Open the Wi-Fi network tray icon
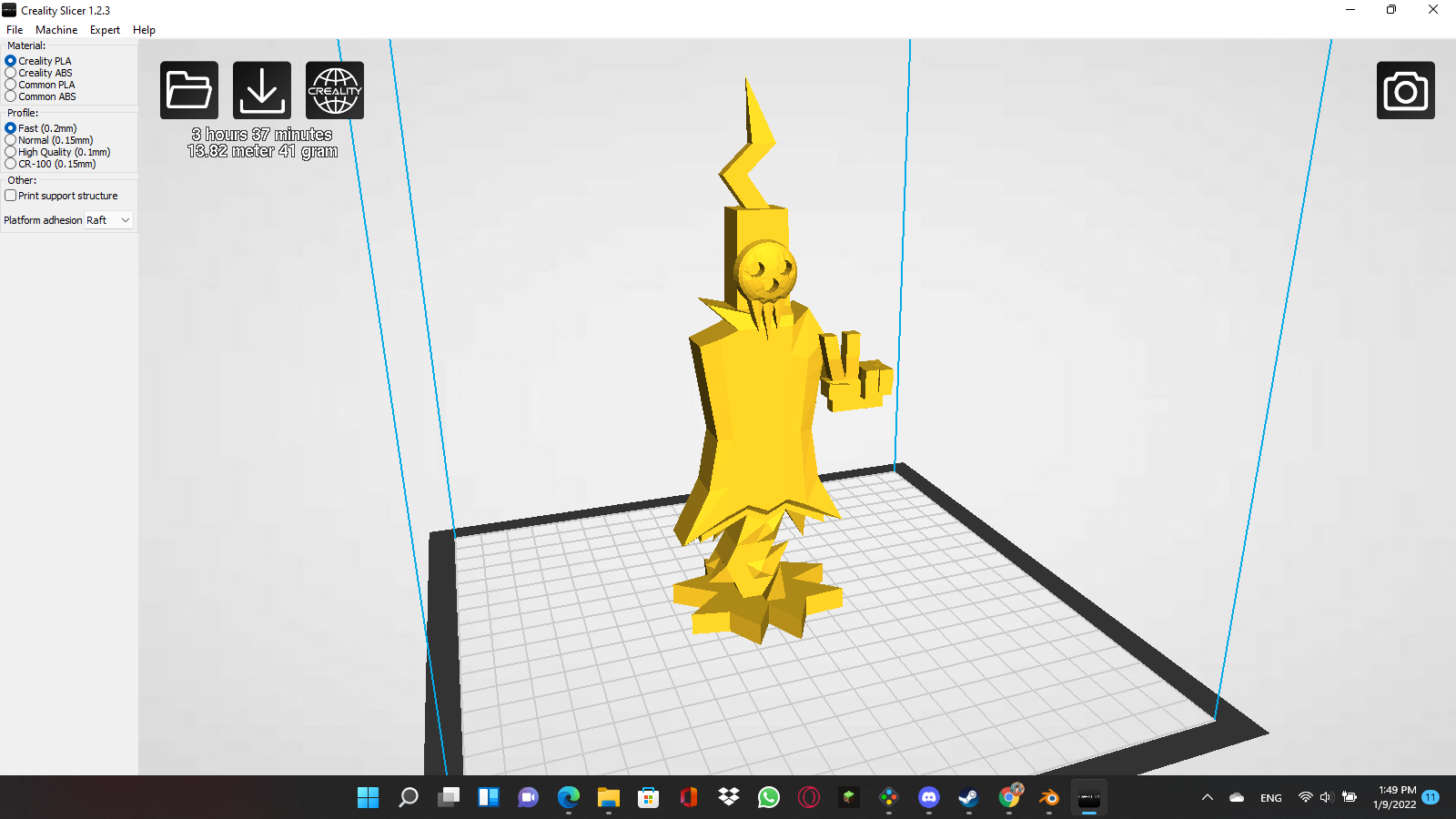 [x=1306, y=798]
